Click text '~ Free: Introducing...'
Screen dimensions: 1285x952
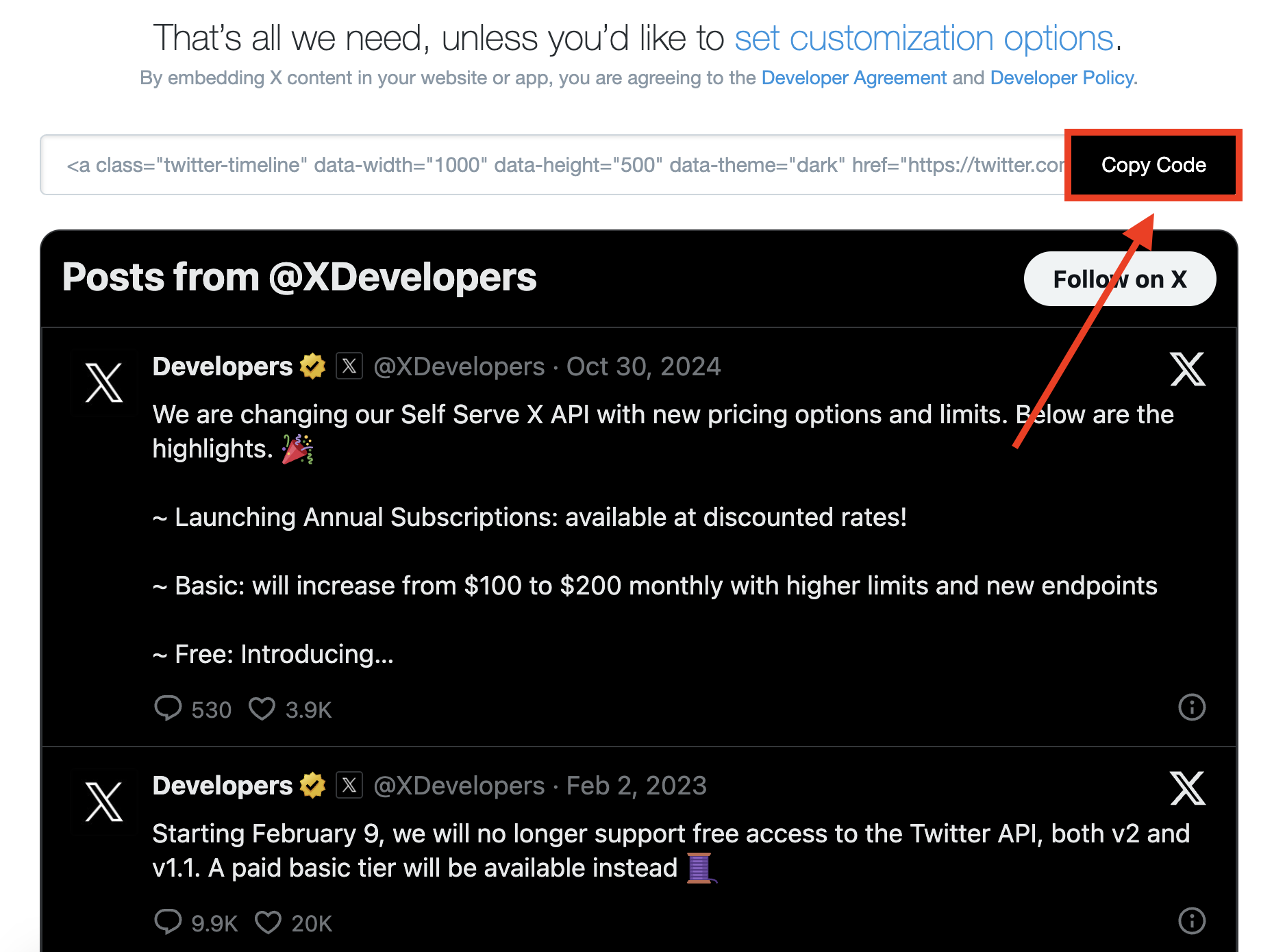(273, 655)
